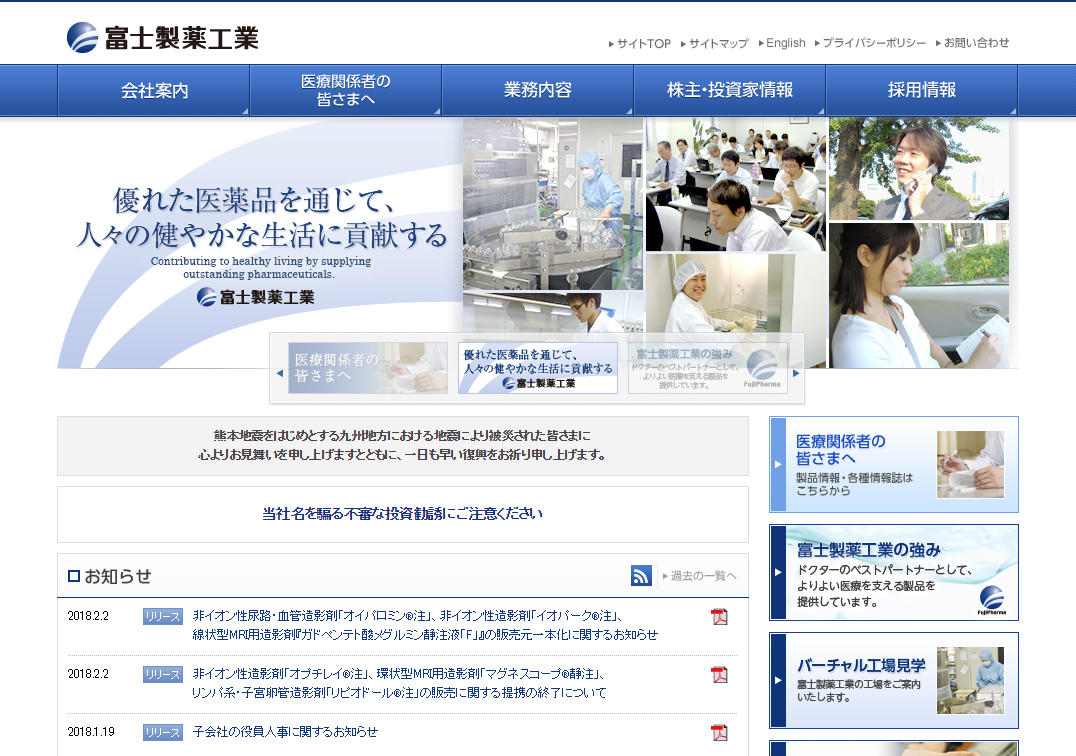Viewport: 1076px width, 756px height.
Task: Select the middle slogan carousel thumbnail
Action: point(538,368)
